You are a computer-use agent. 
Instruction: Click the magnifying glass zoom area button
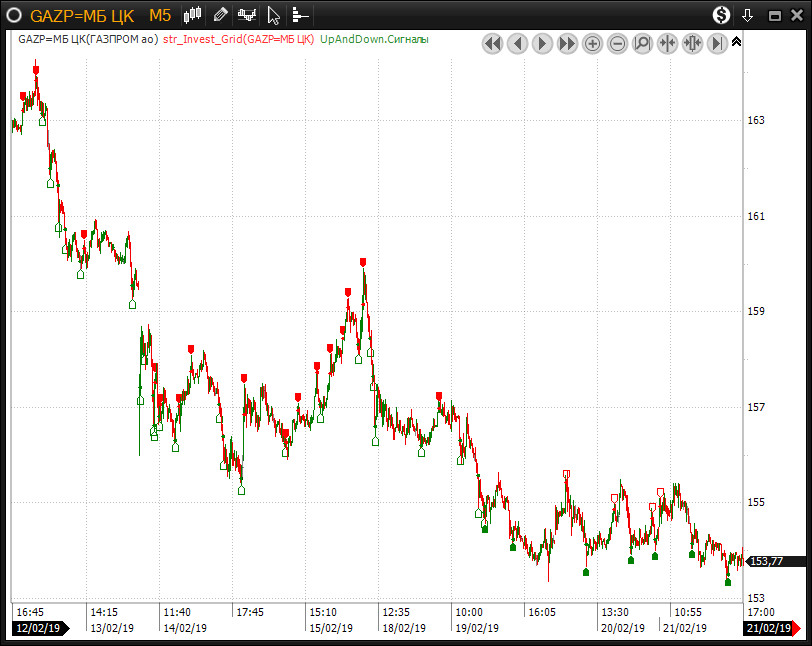pyautogui.click(x=642, y=44)
